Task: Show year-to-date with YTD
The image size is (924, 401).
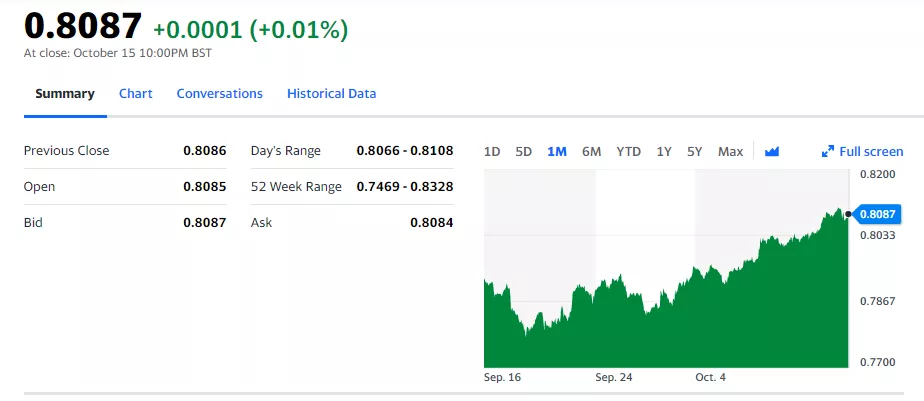Action: 628,152
